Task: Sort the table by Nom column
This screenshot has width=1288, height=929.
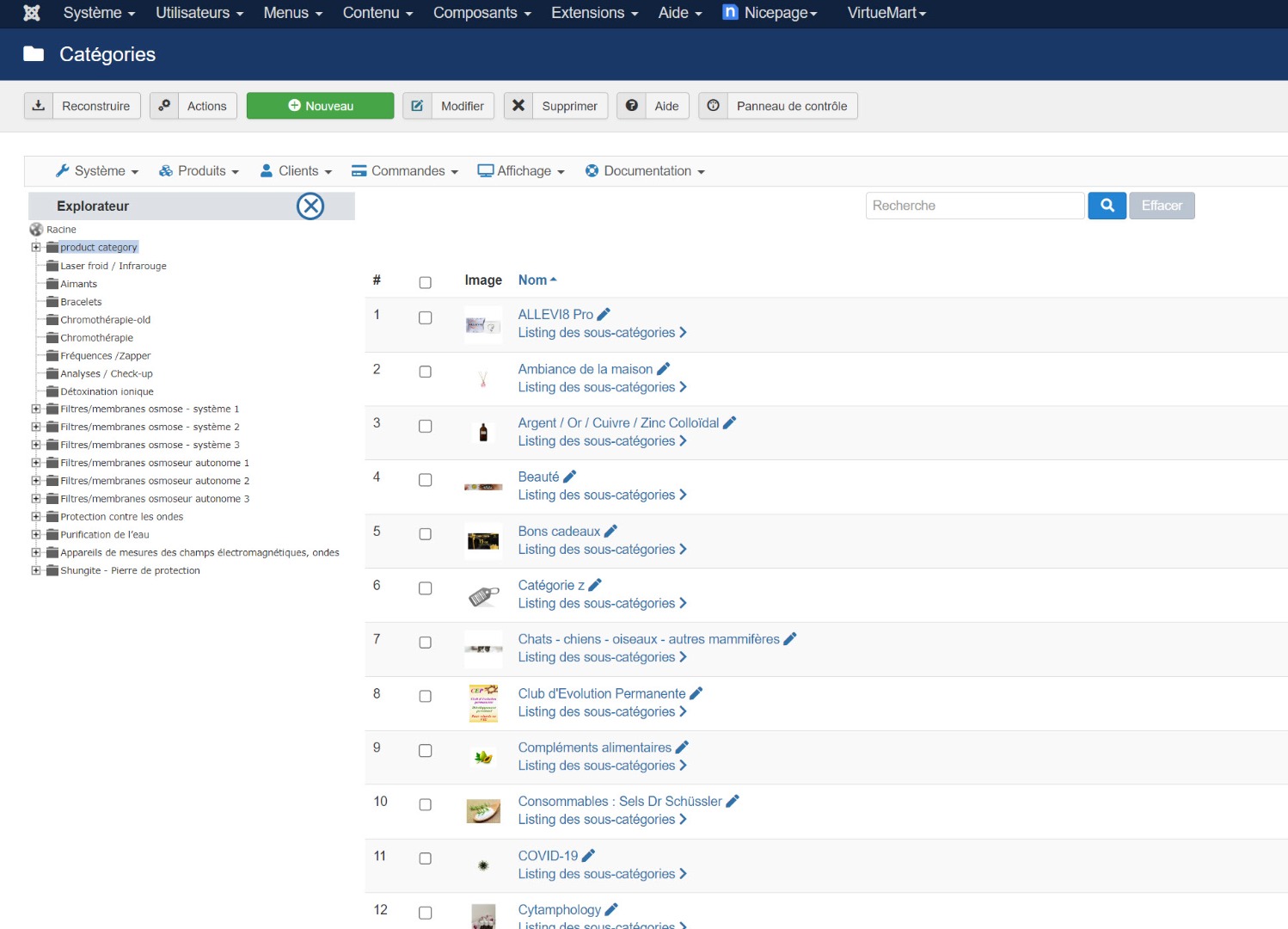Action: coord(537,280)
